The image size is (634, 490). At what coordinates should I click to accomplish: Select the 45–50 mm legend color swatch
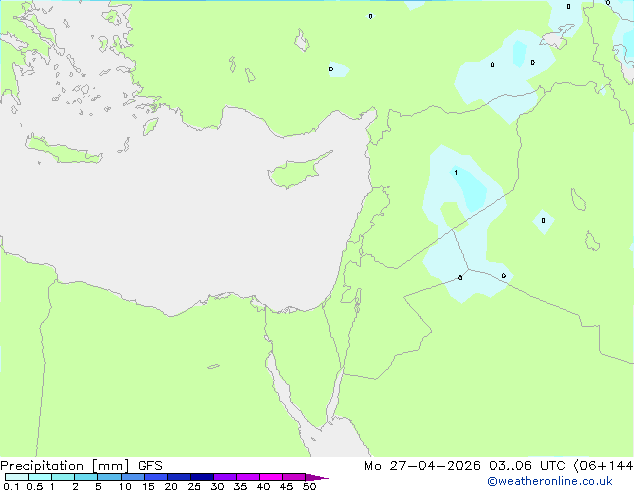click(294, 477)
